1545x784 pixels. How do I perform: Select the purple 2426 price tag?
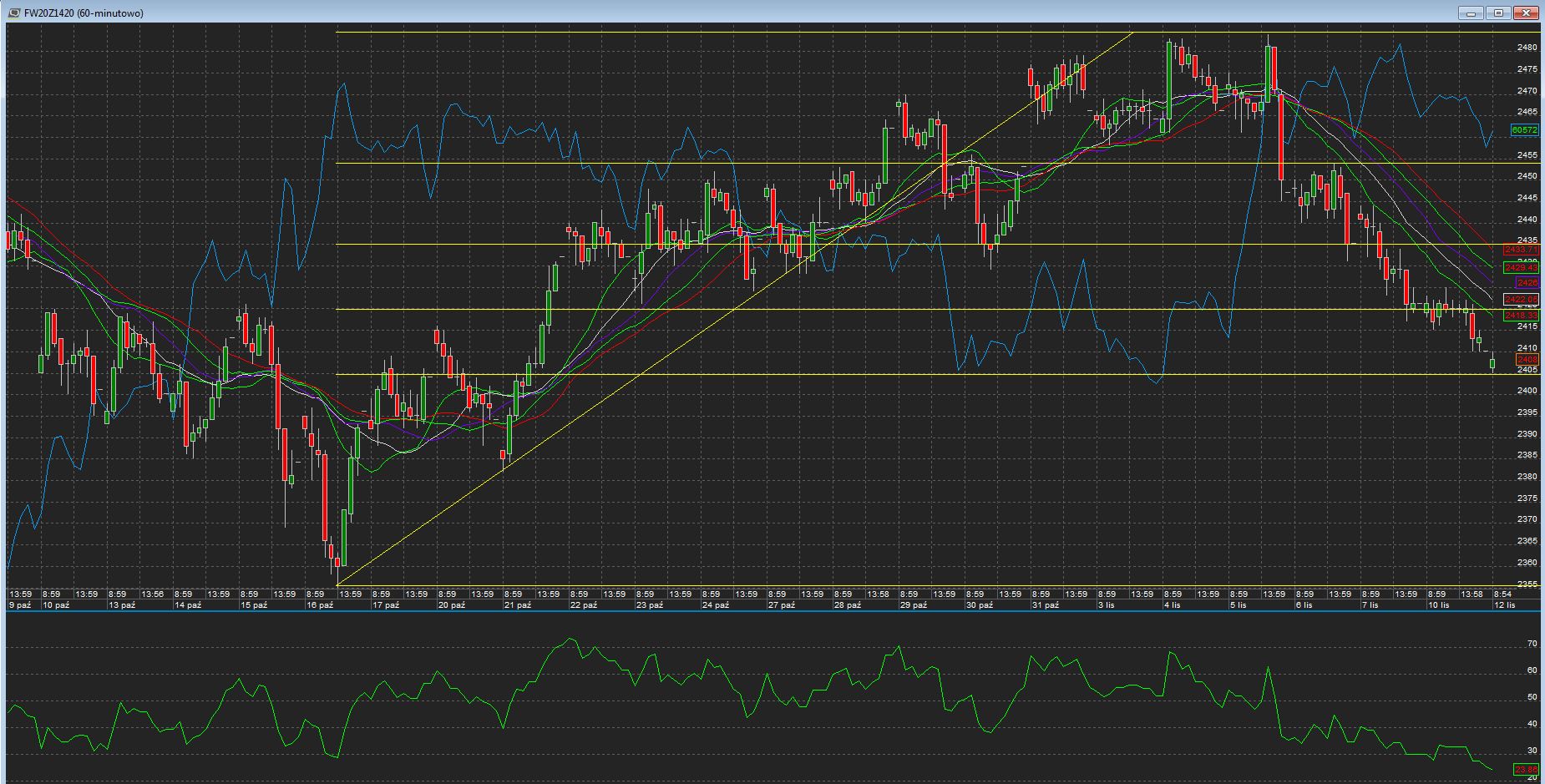pos(1527,283)
